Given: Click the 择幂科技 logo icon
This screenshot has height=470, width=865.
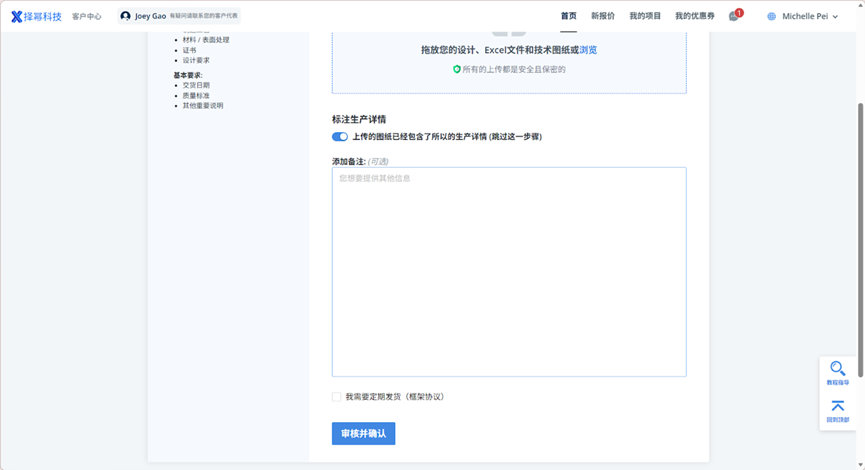Looking at the screenshot, I should point(17,16).
